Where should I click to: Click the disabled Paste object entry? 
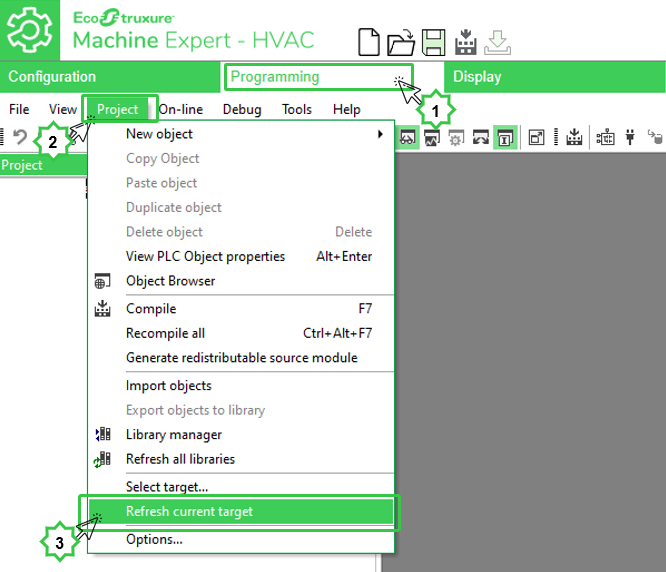pos(241,183)
